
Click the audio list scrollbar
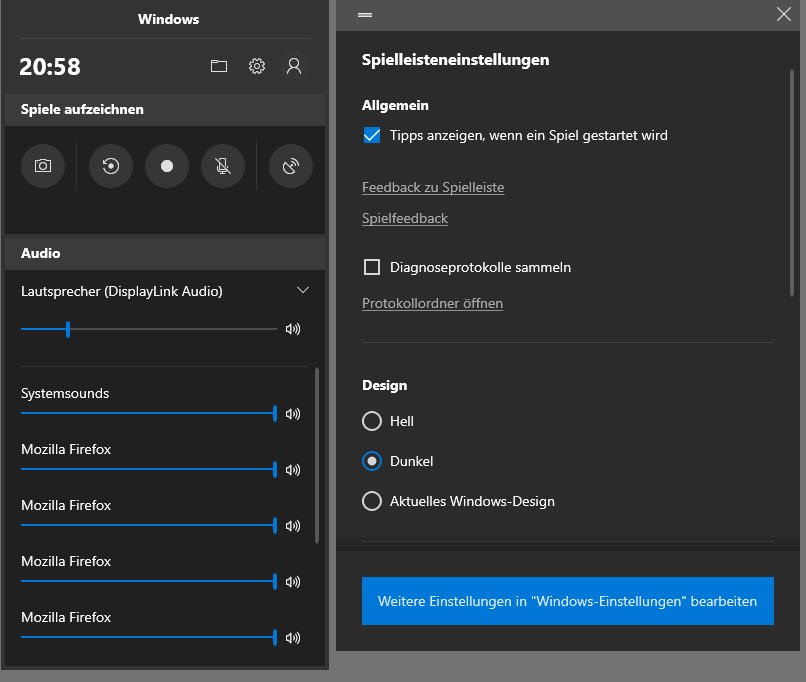click(x=317, y=455)
